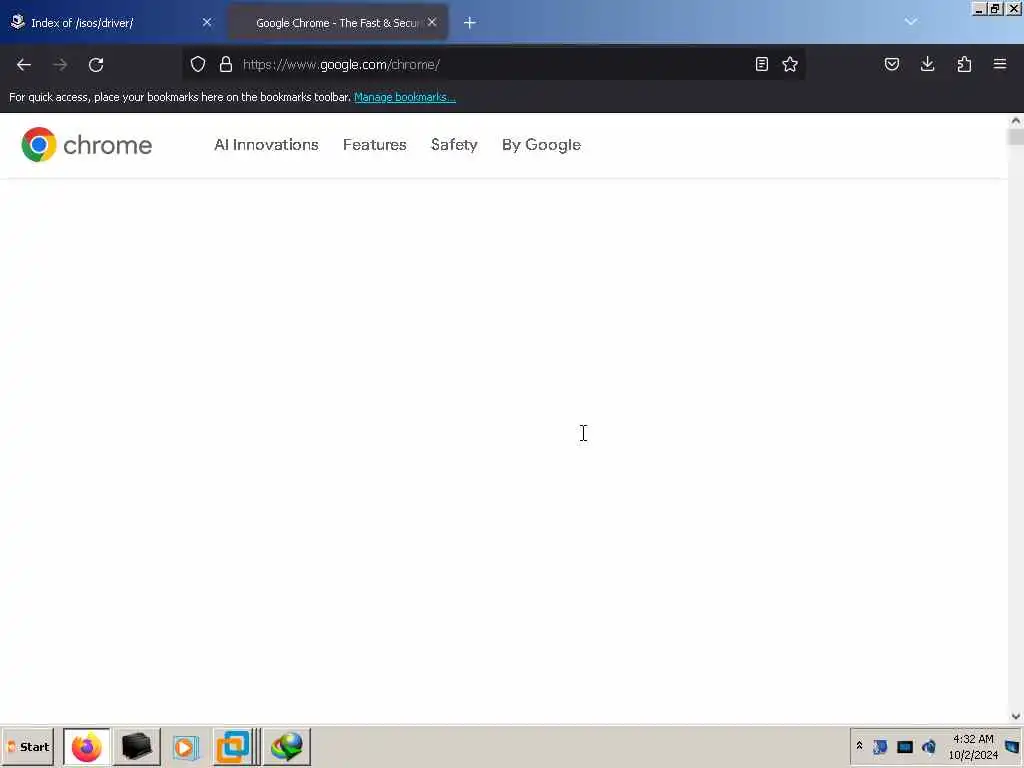
Task: Click the forward navigation arrow
Action: (x=60, y=65)
